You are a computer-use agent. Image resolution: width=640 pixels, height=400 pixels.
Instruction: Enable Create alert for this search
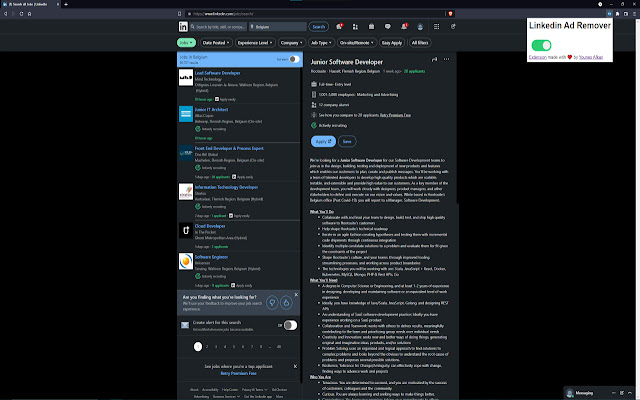289,325
